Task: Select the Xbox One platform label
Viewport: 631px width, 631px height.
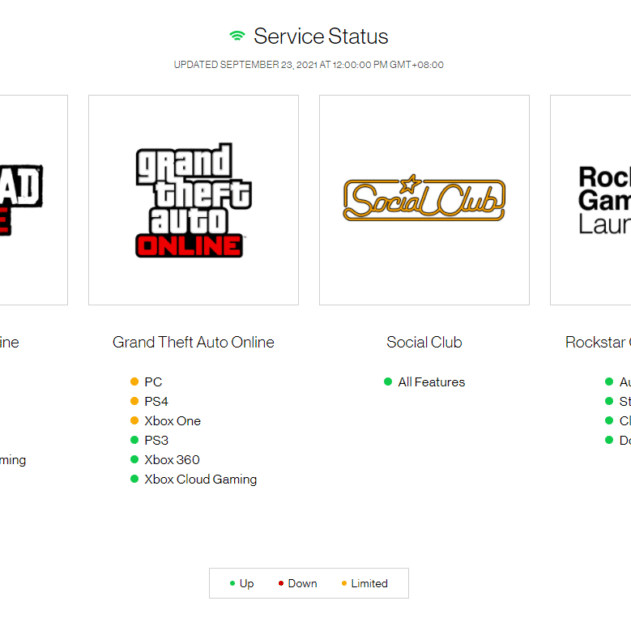Action: click(x=173, y=421)
